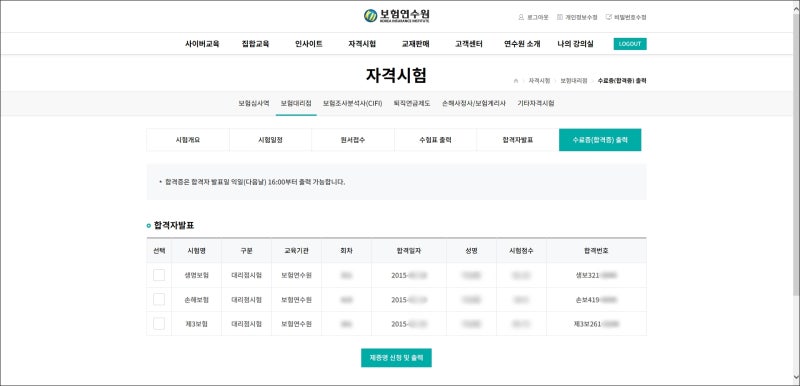
Task: Click the 로그아웃 person icon
Action: pos(521,17)
